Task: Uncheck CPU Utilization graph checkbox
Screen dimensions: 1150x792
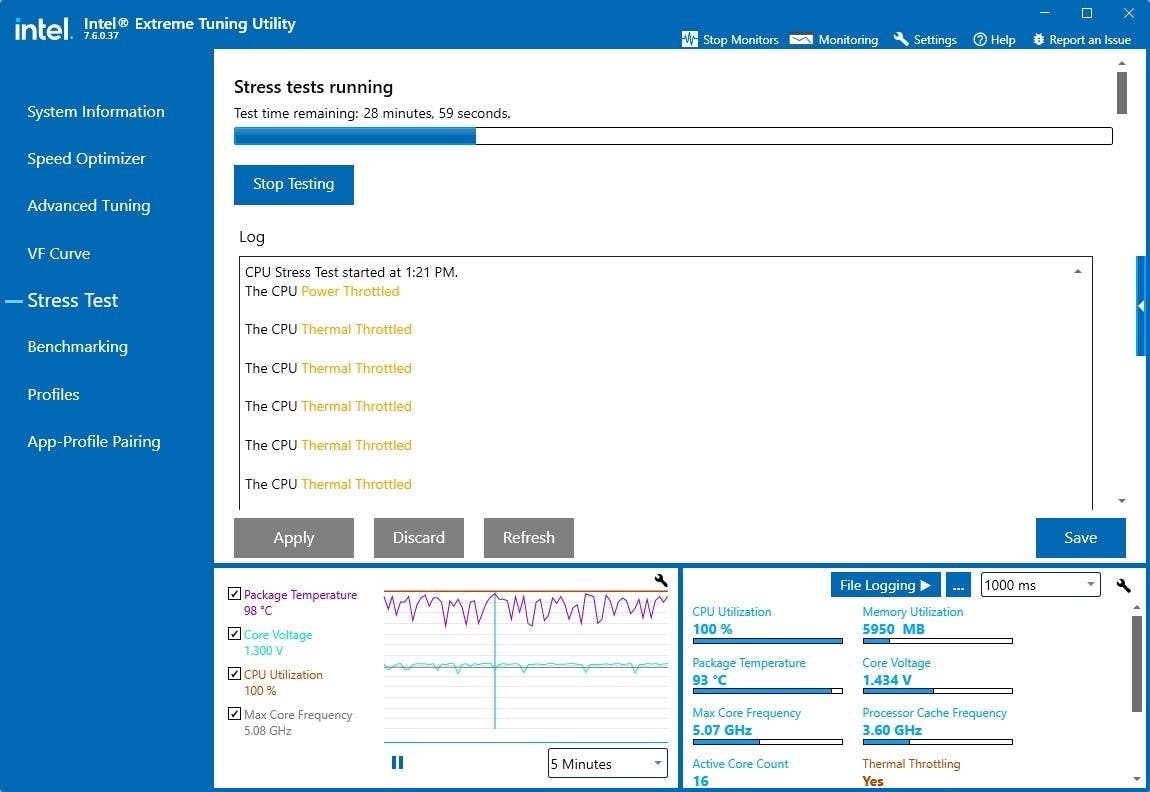Action: 235,673
